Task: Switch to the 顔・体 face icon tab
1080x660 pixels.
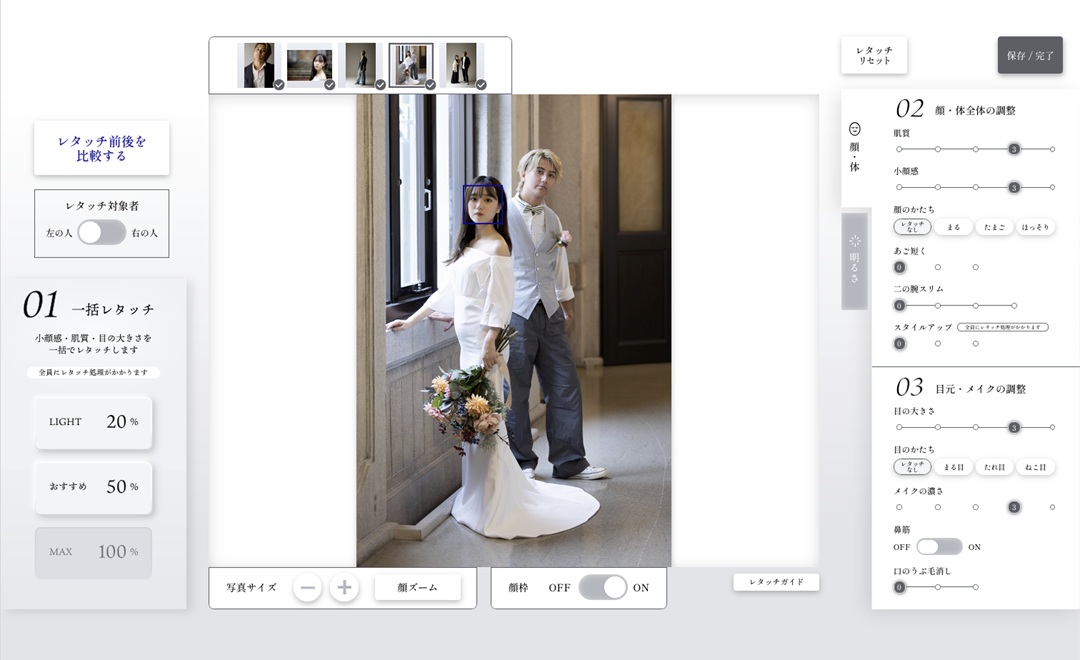Action: coord(855,147)
